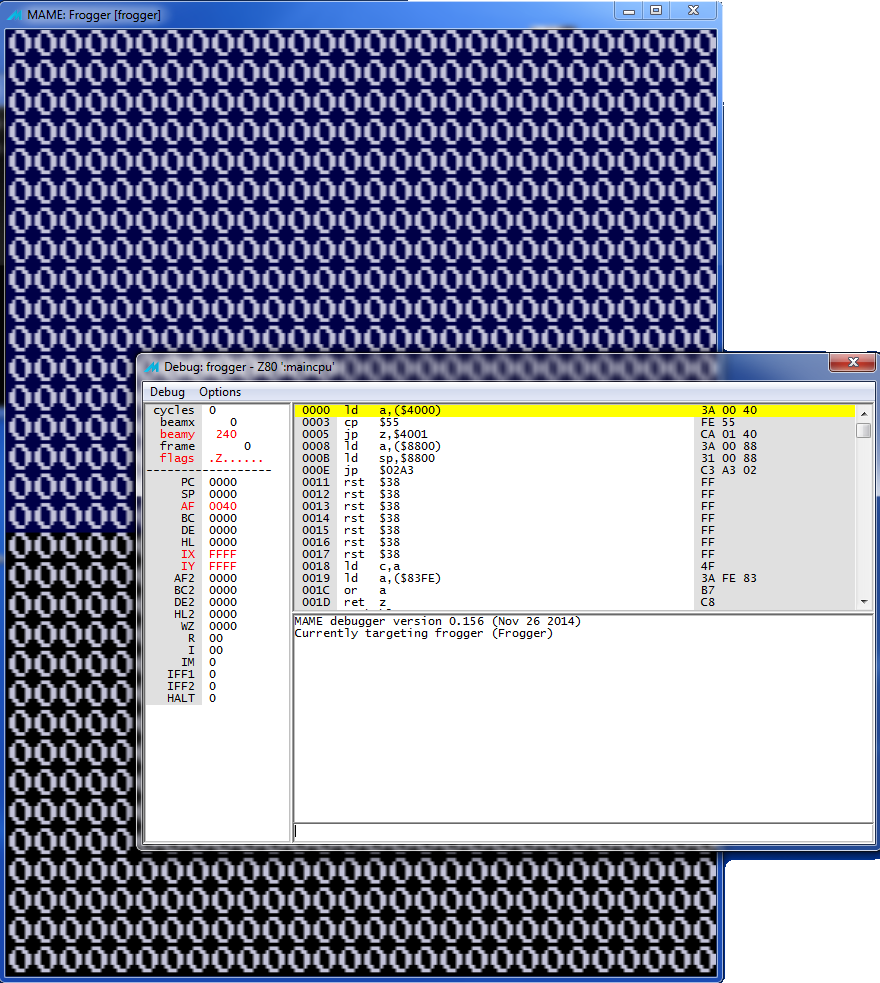The image size is (880, 983).
Task: Click the WZ register label
Action: pyautogui.click(x=188, y=626)
